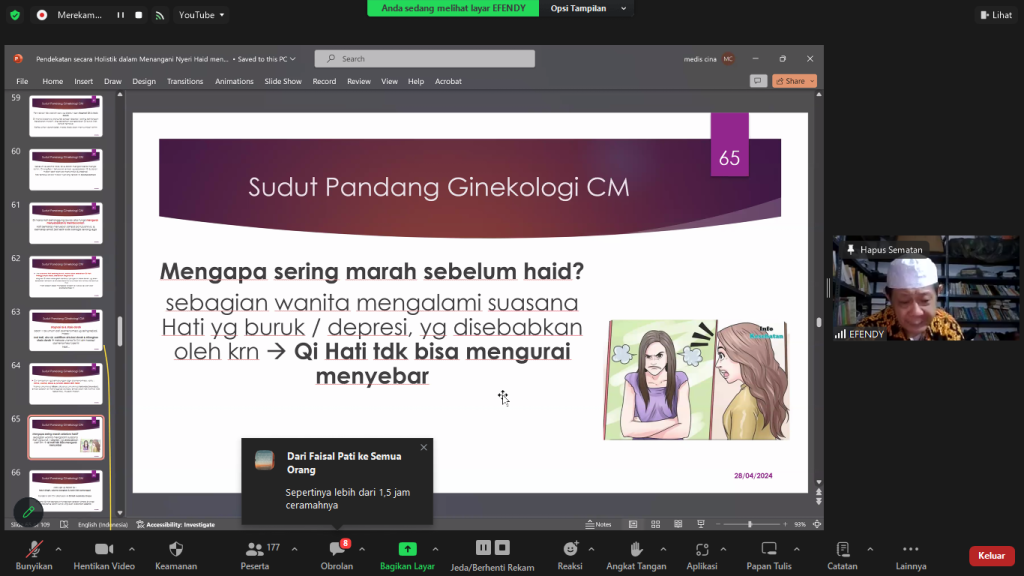
Task: Select slide 66 thumbnail
Action: 66,491
